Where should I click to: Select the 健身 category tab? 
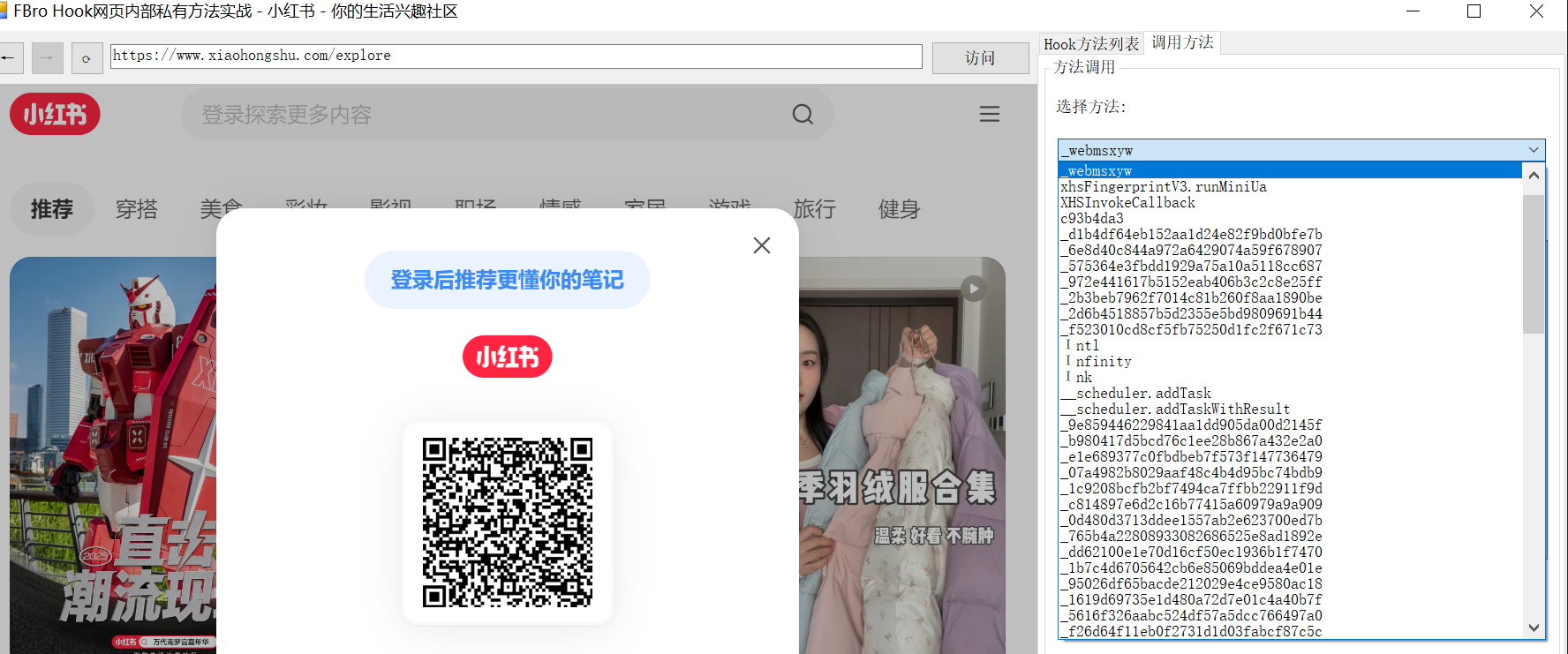pyautogui.click(x=899, y=209)
